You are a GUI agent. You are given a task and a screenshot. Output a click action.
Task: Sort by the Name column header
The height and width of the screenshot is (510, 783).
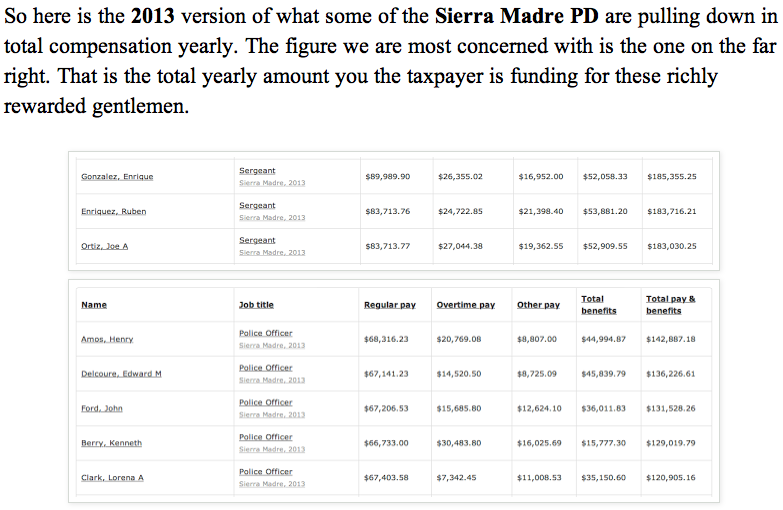pos(94,304)
